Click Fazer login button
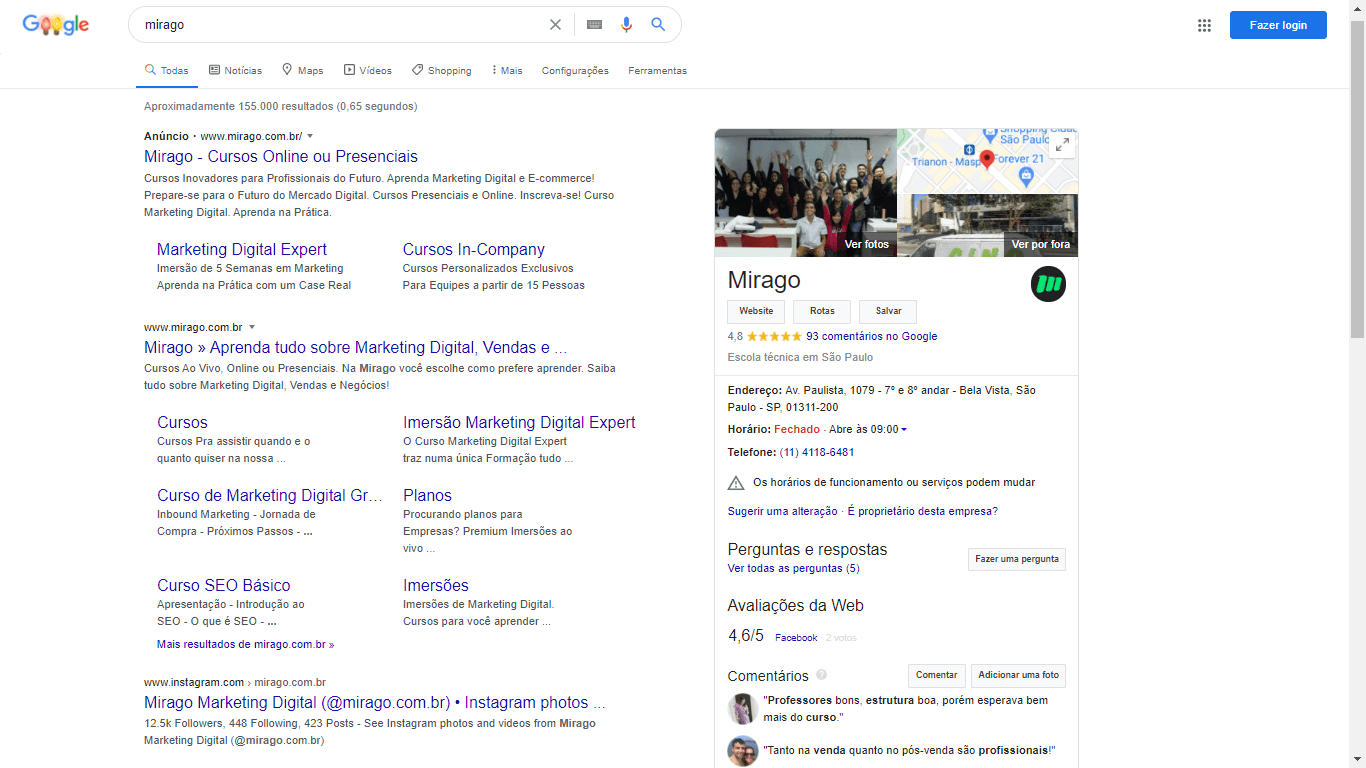 (1278, 25)
